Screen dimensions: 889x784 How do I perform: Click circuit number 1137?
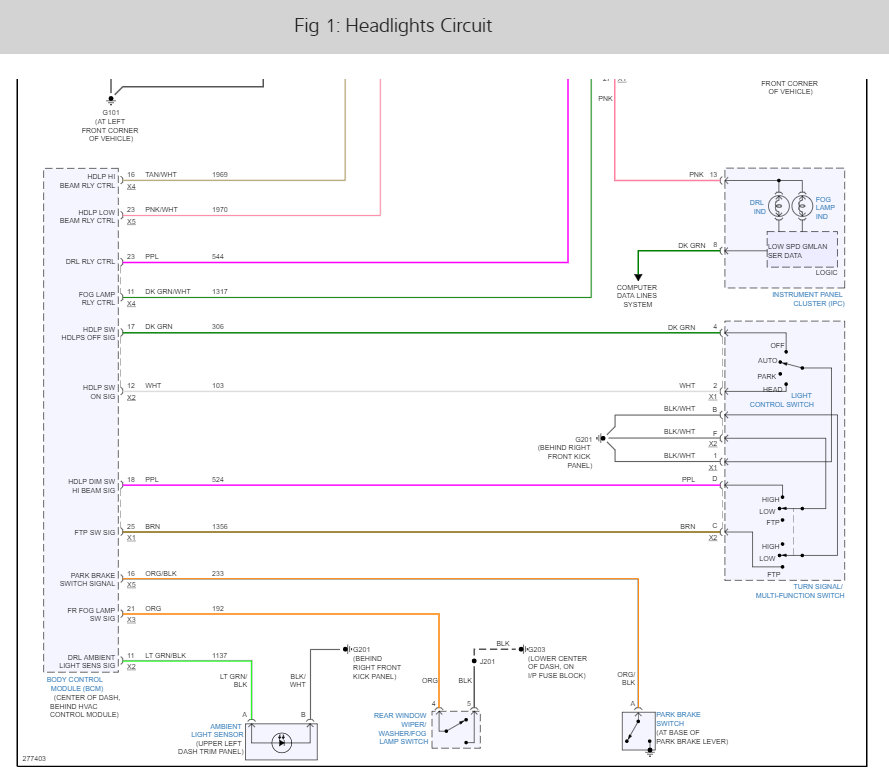pos(220,656)
